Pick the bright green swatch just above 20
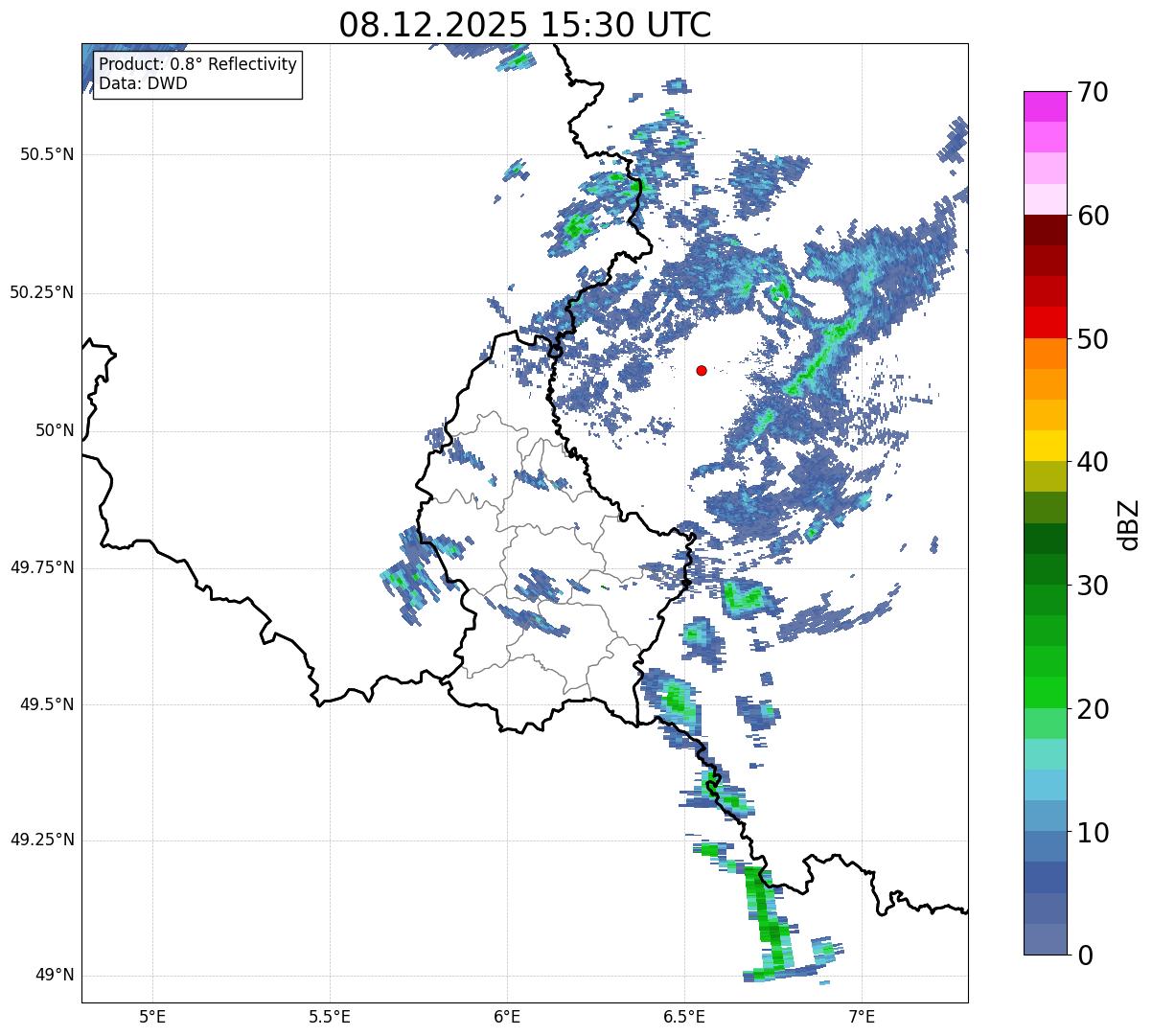 [1045, 692]
